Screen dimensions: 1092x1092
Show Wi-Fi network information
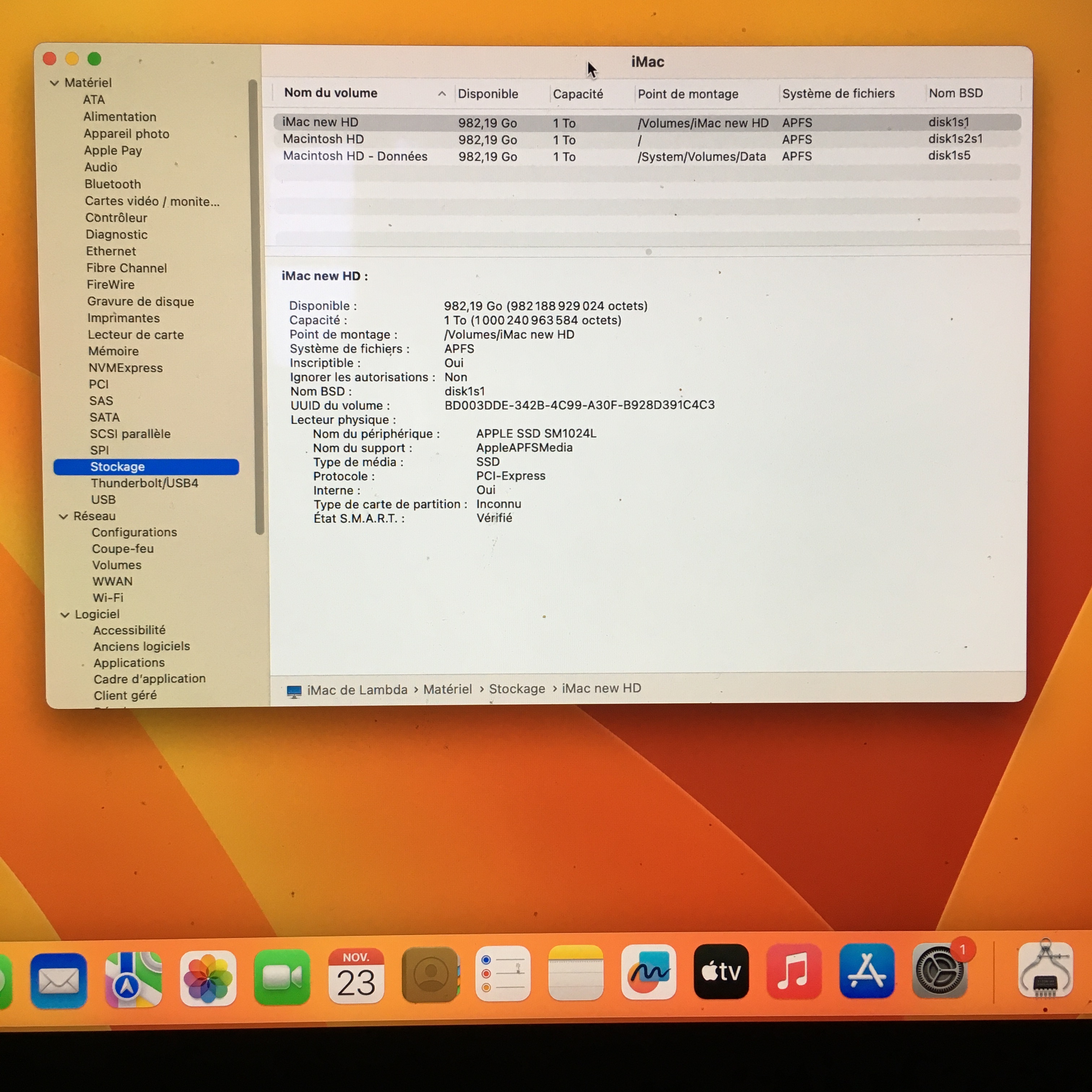pos(108,598)
